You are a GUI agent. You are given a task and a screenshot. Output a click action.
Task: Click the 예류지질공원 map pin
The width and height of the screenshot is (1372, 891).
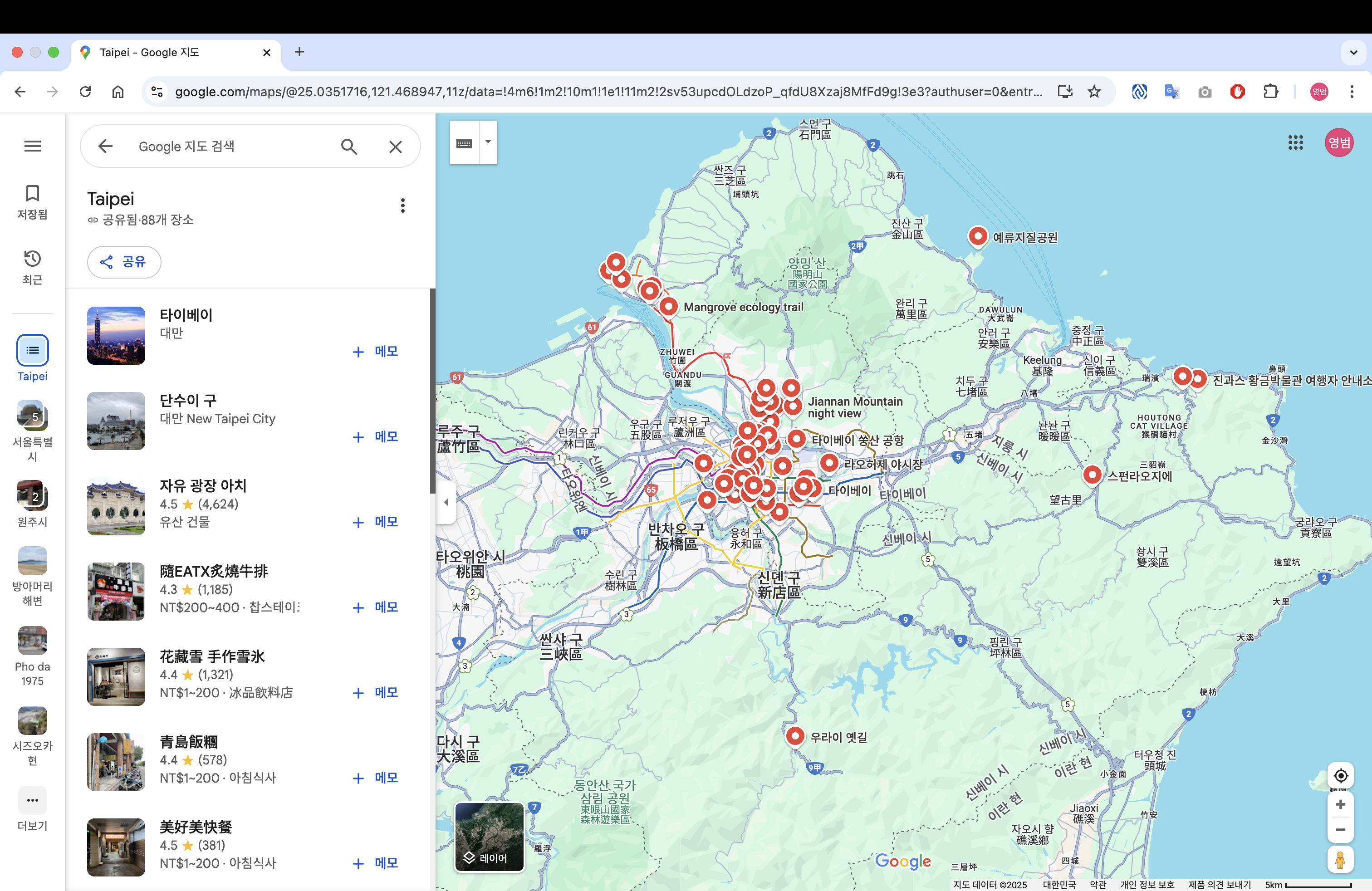coord(978,236)
